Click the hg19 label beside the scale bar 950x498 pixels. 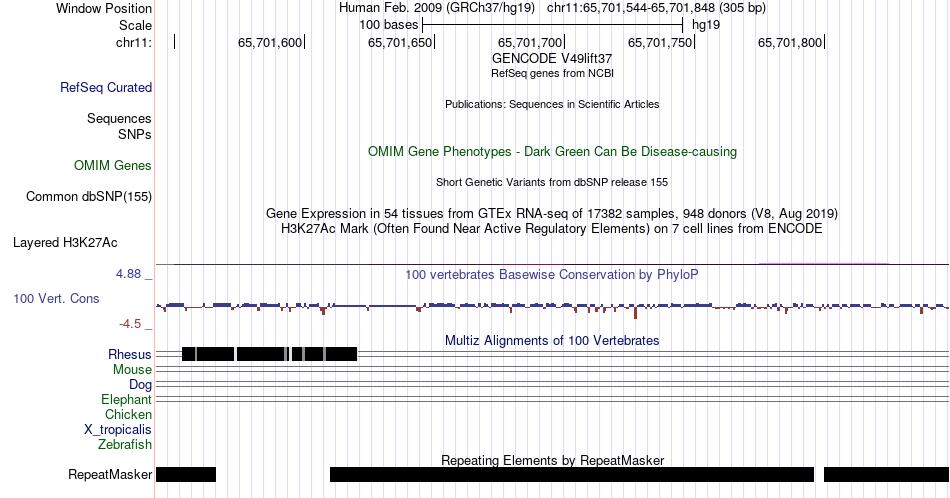[706, 25]
